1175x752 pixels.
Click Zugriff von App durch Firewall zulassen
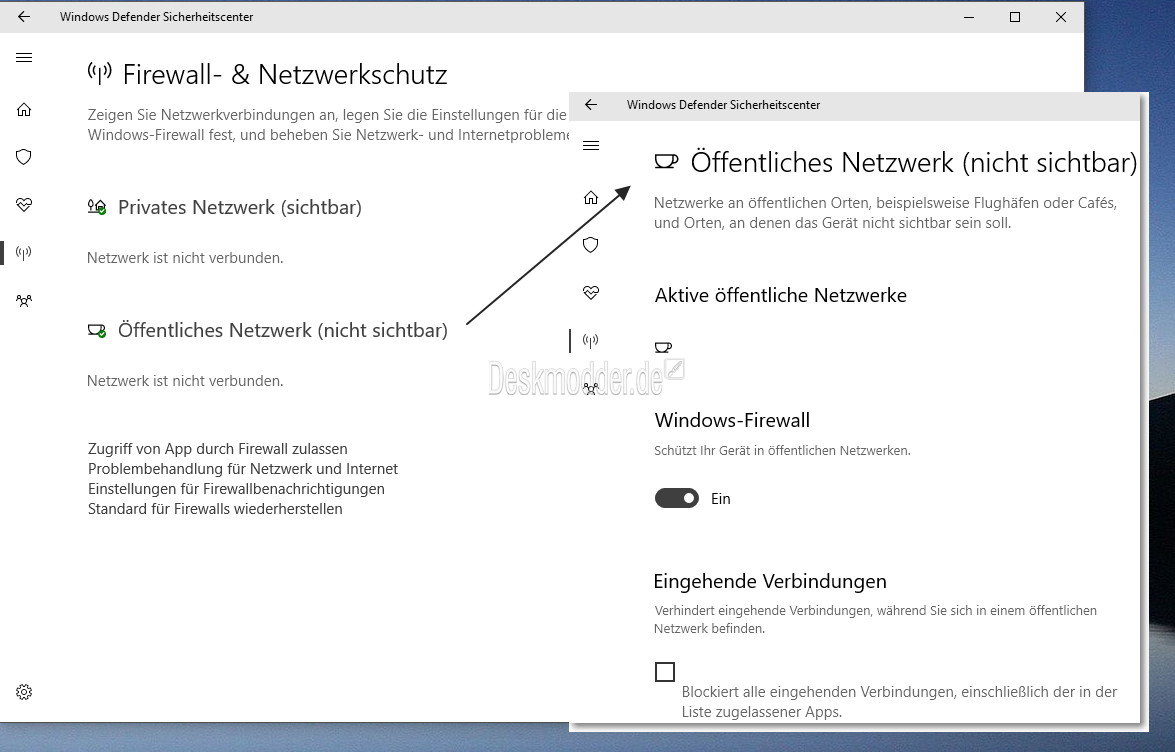click(217, 449)
